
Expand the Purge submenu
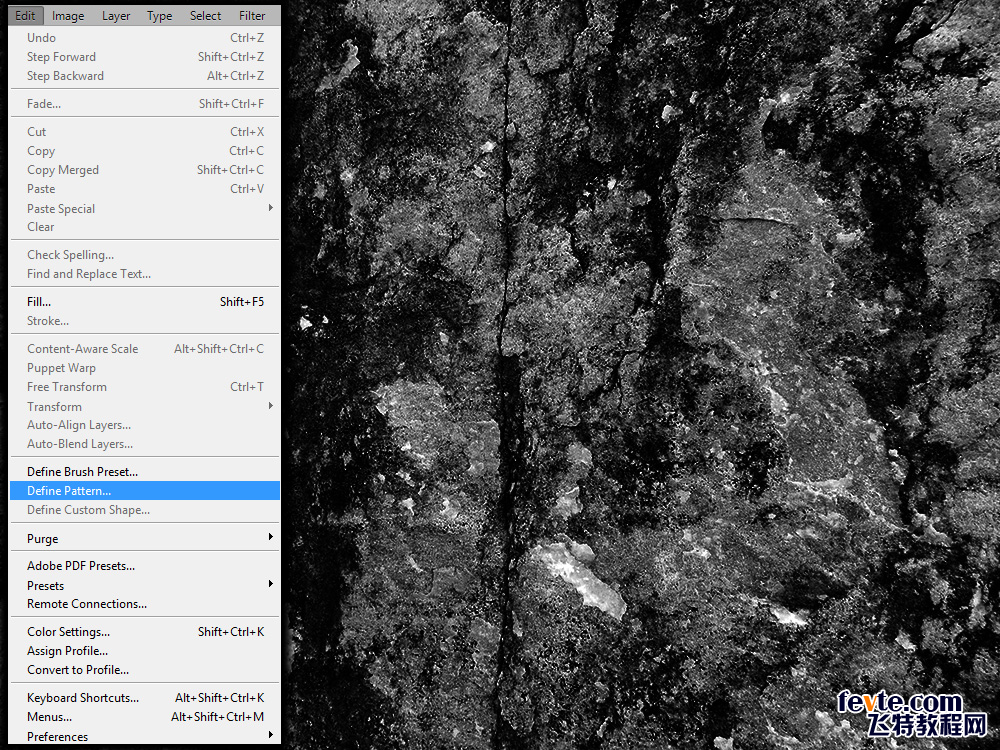[x=145, y=538]
